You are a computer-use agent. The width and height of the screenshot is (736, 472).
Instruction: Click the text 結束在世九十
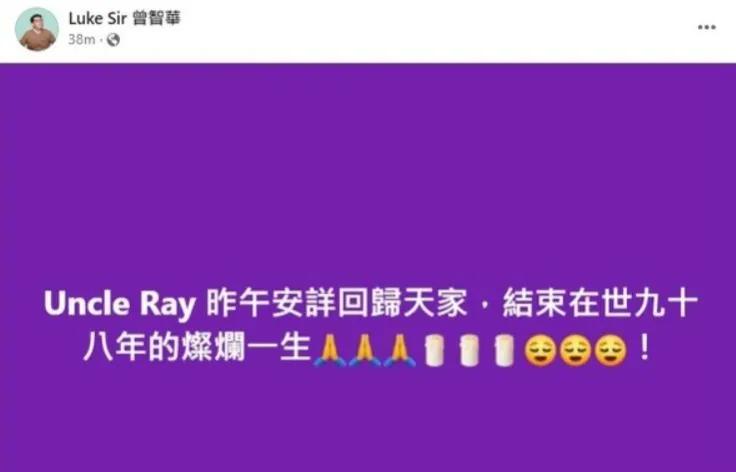pos(600,304)
